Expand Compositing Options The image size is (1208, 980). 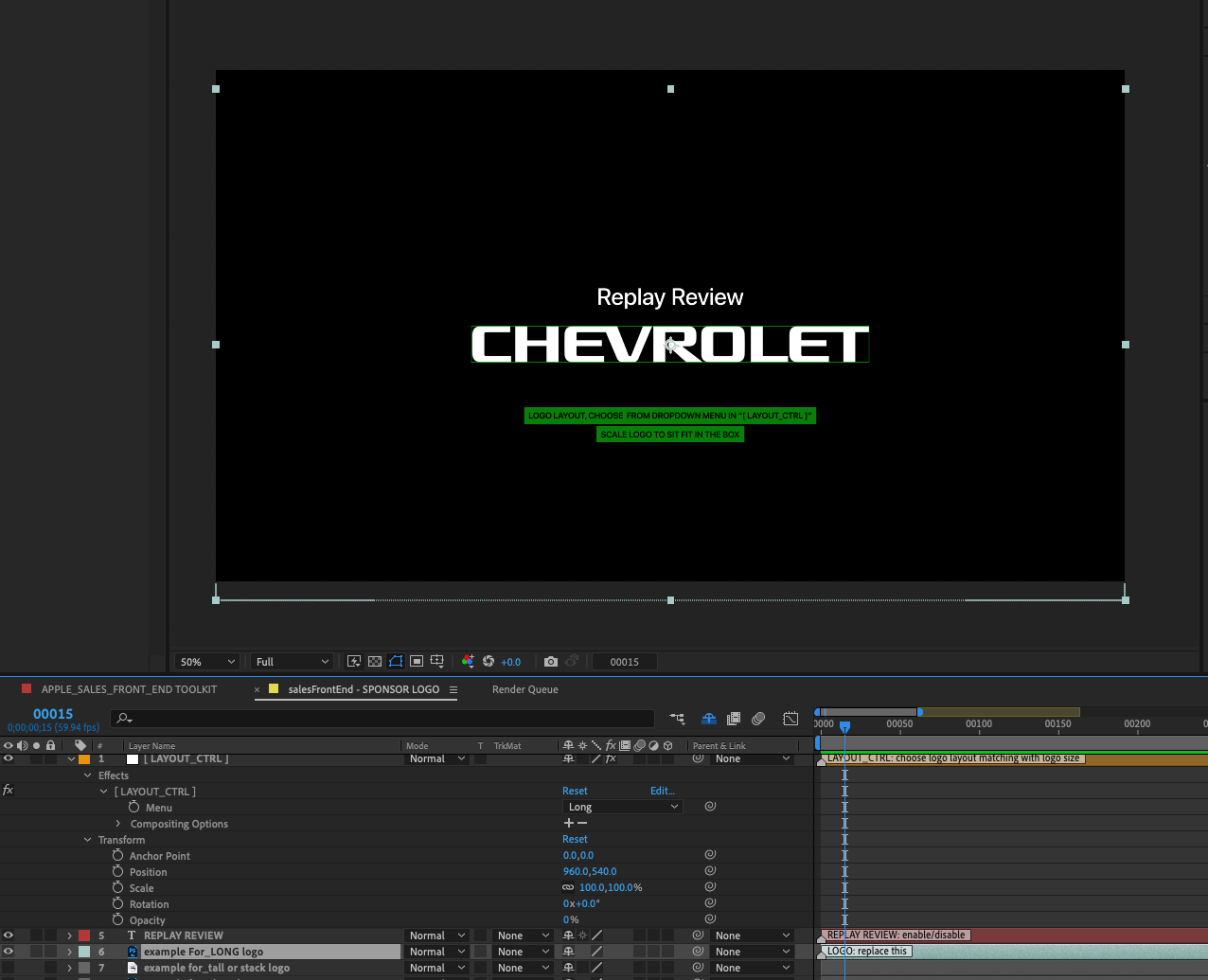click(118, 824)
